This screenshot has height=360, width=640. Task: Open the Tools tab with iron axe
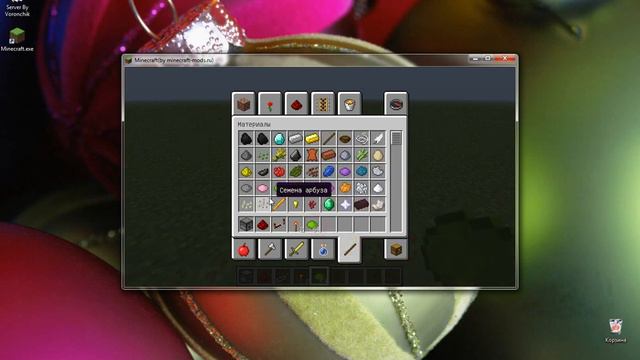click(x=270, y=249)
